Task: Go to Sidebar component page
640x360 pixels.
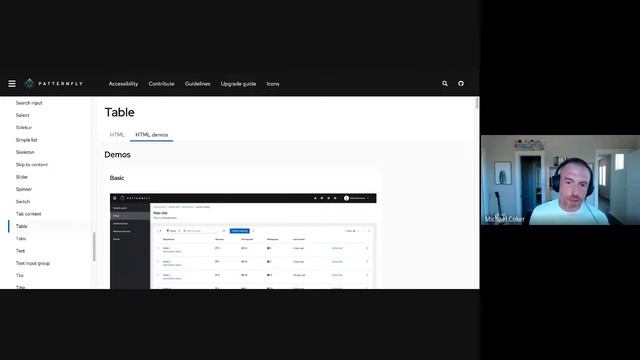Action: pos(24,127)
